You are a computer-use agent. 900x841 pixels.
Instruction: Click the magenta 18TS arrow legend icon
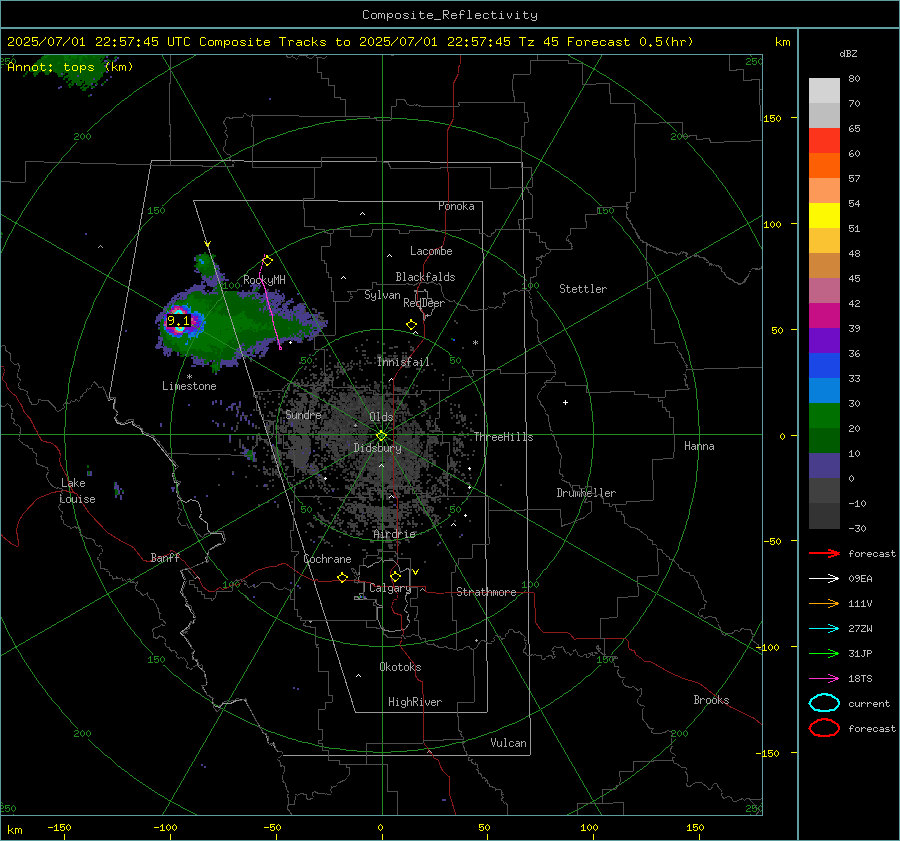coord(824,679)
